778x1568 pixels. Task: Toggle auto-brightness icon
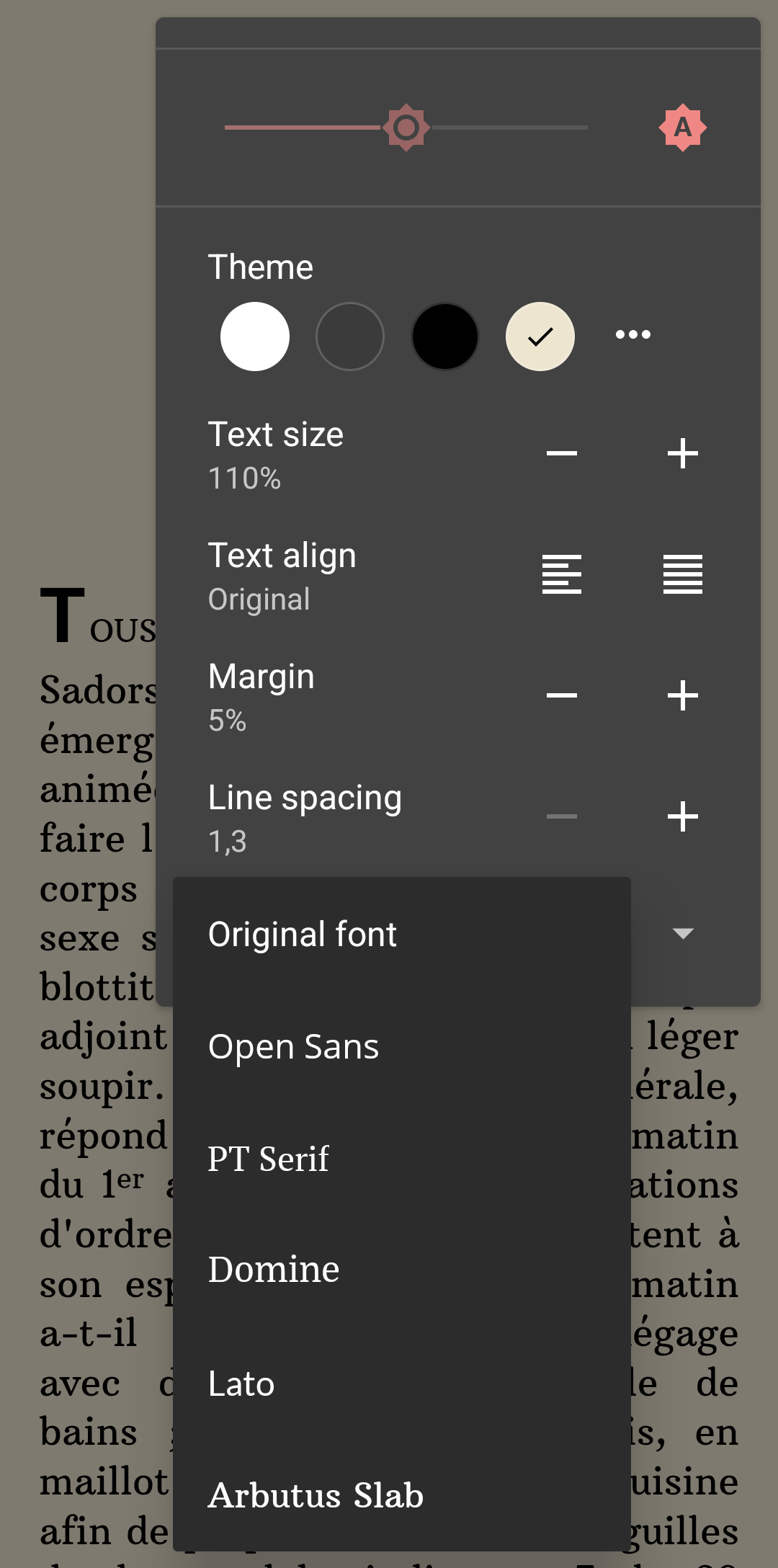[x=682, y=128]
